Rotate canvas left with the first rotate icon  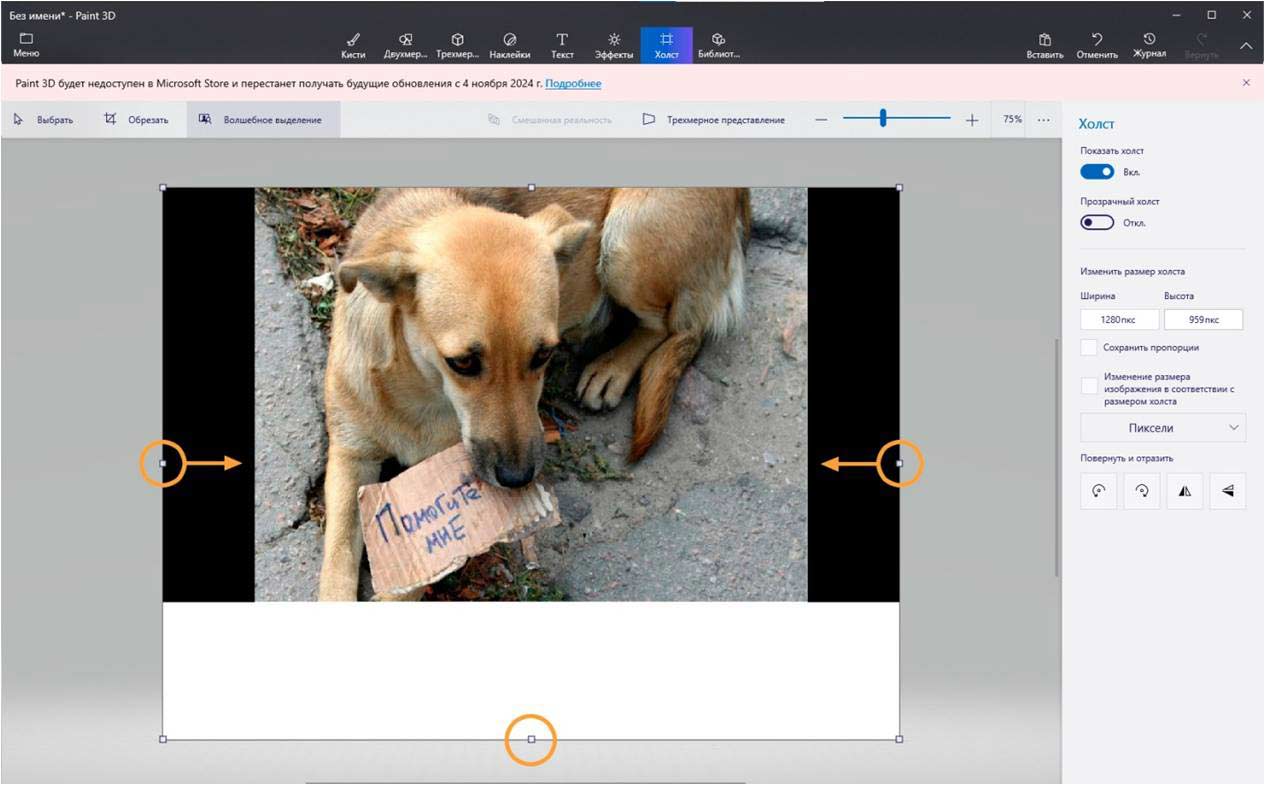coord(1098,491)
